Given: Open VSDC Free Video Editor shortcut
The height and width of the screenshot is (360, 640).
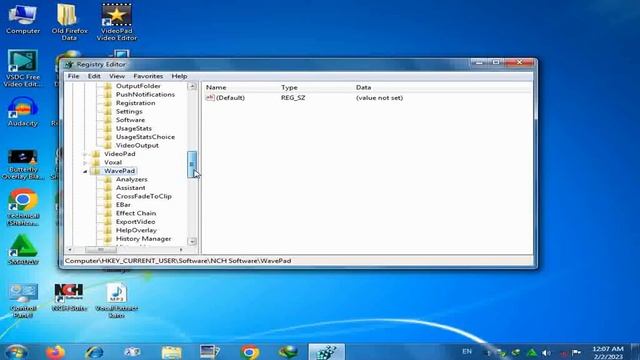Looking at the screenshot, I should pos(22,68).
